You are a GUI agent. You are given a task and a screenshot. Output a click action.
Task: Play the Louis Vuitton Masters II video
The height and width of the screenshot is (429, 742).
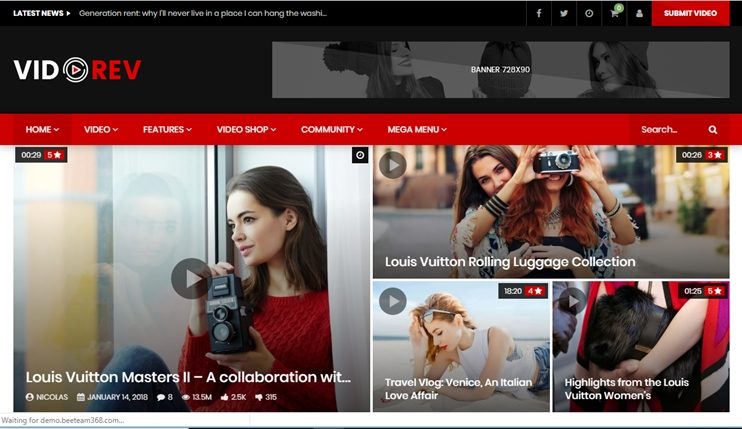(190, 279)
